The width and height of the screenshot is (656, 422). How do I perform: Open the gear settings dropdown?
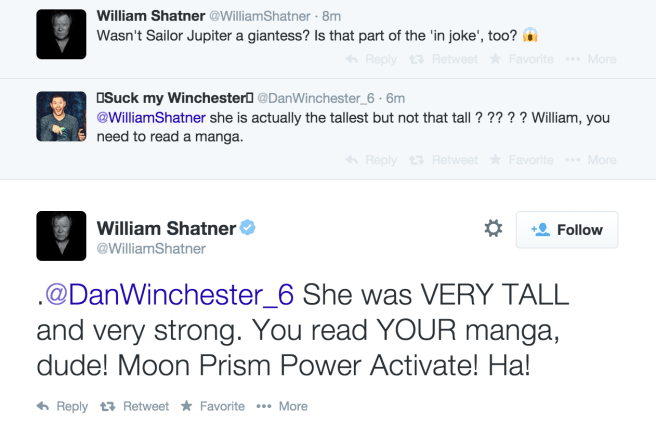point(493,229)
